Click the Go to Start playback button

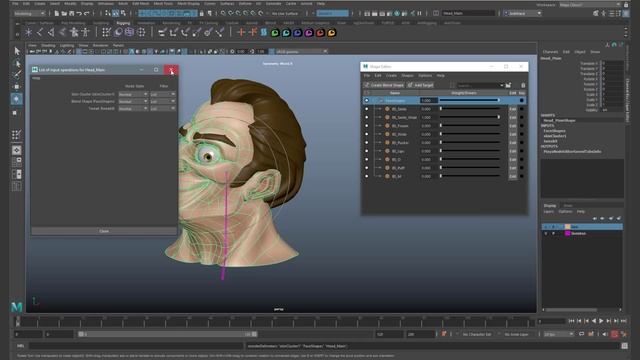click(571, 321)
